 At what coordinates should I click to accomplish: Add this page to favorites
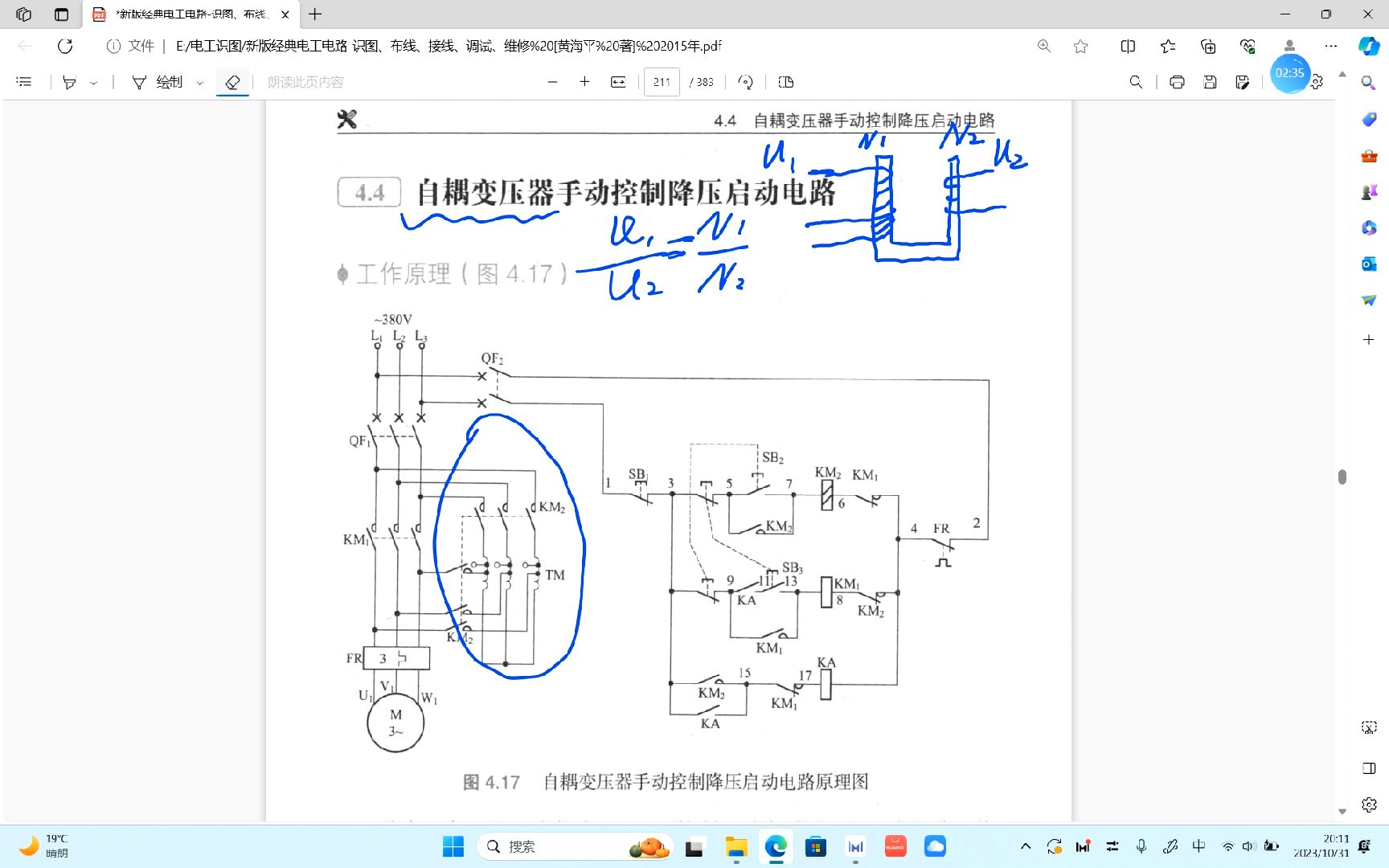coord(1079,46)
